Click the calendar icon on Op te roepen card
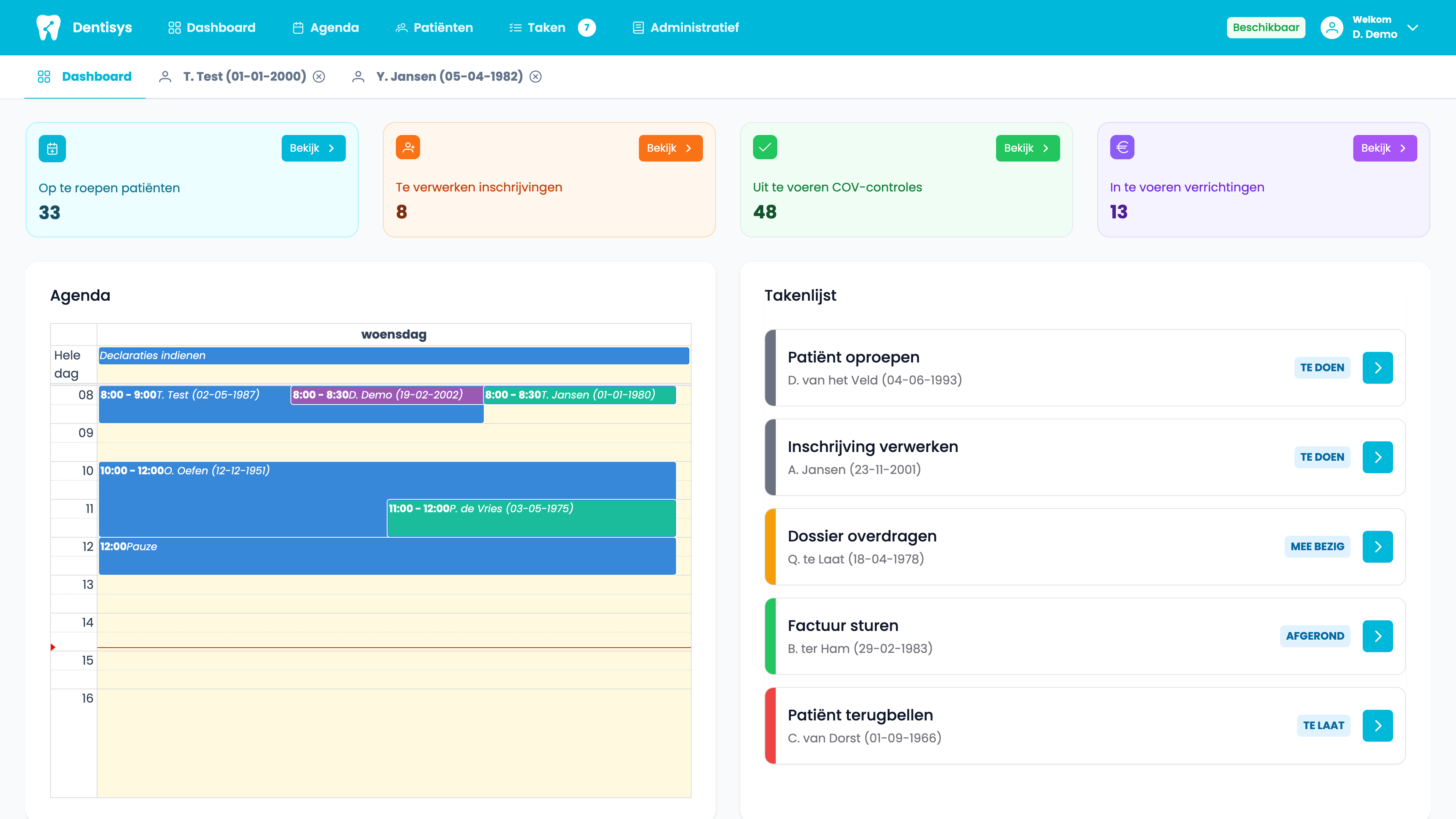Image resolution: width=1456 pixels, height=819 pixels. coord(52,149)
